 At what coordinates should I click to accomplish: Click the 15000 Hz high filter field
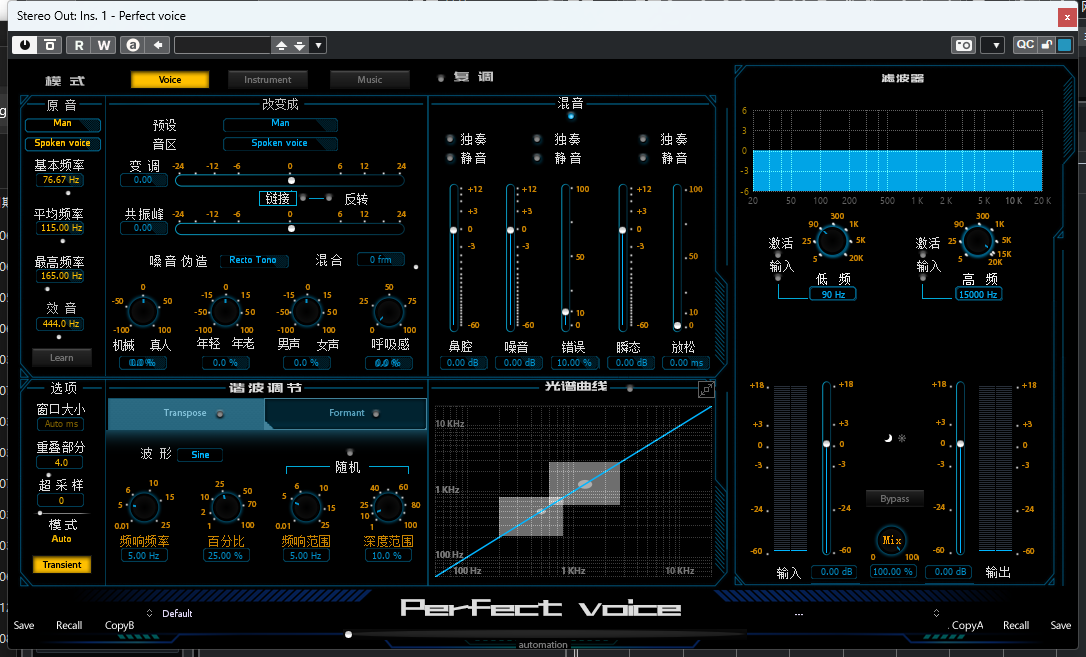click(979, 294)
